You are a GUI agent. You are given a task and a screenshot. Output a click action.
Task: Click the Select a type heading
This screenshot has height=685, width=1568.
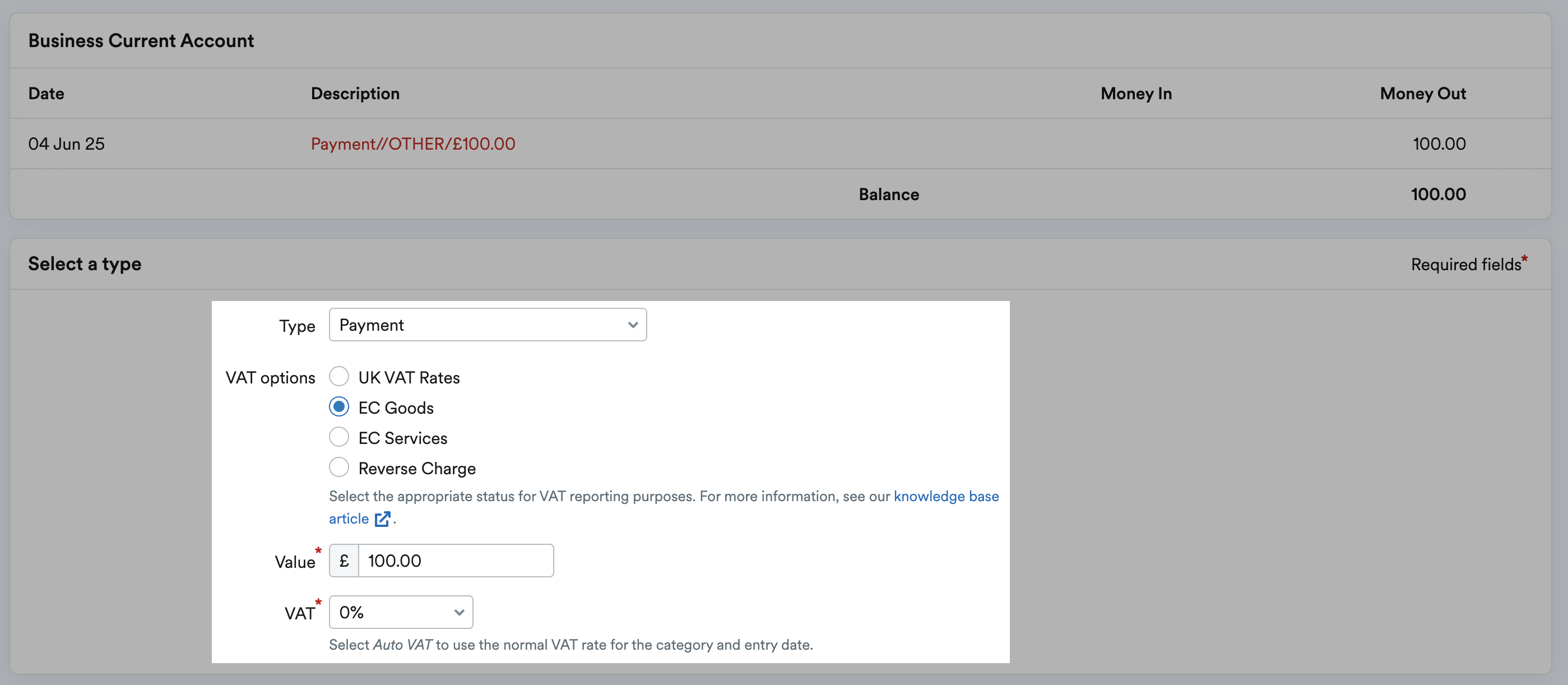coord(85,263)
